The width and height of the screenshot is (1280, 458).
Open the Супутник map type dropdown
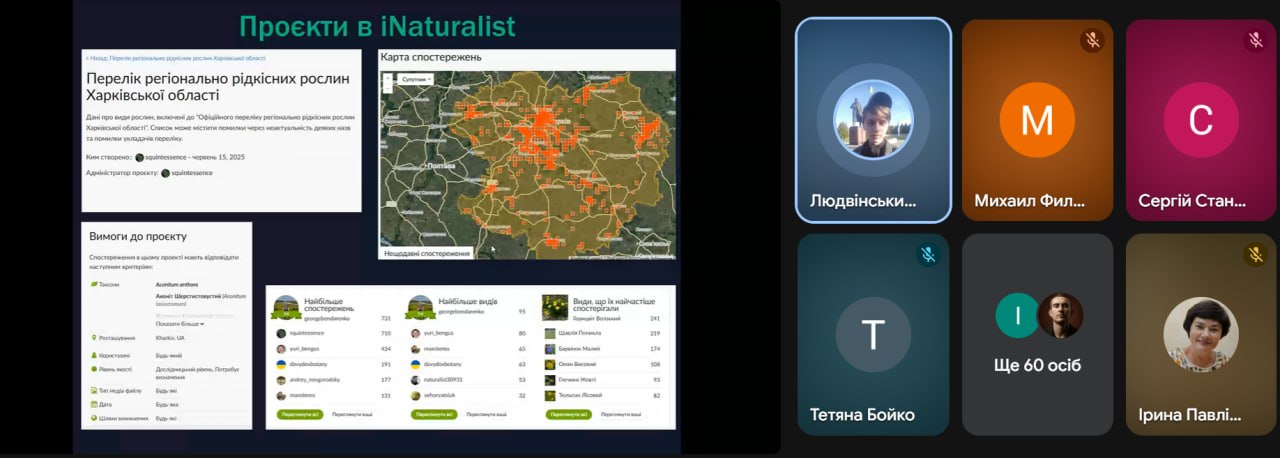point(415,78)
